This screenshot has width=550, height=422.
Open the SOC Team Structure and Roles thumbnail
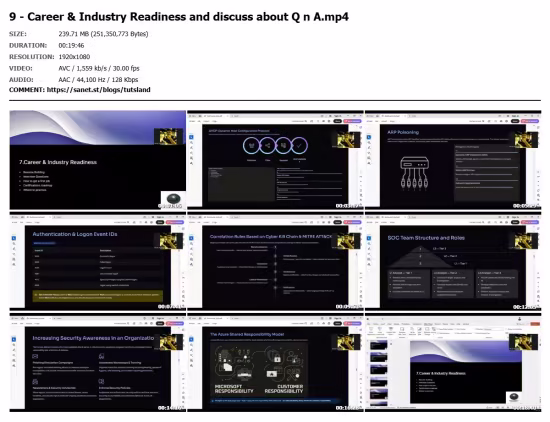453,261
